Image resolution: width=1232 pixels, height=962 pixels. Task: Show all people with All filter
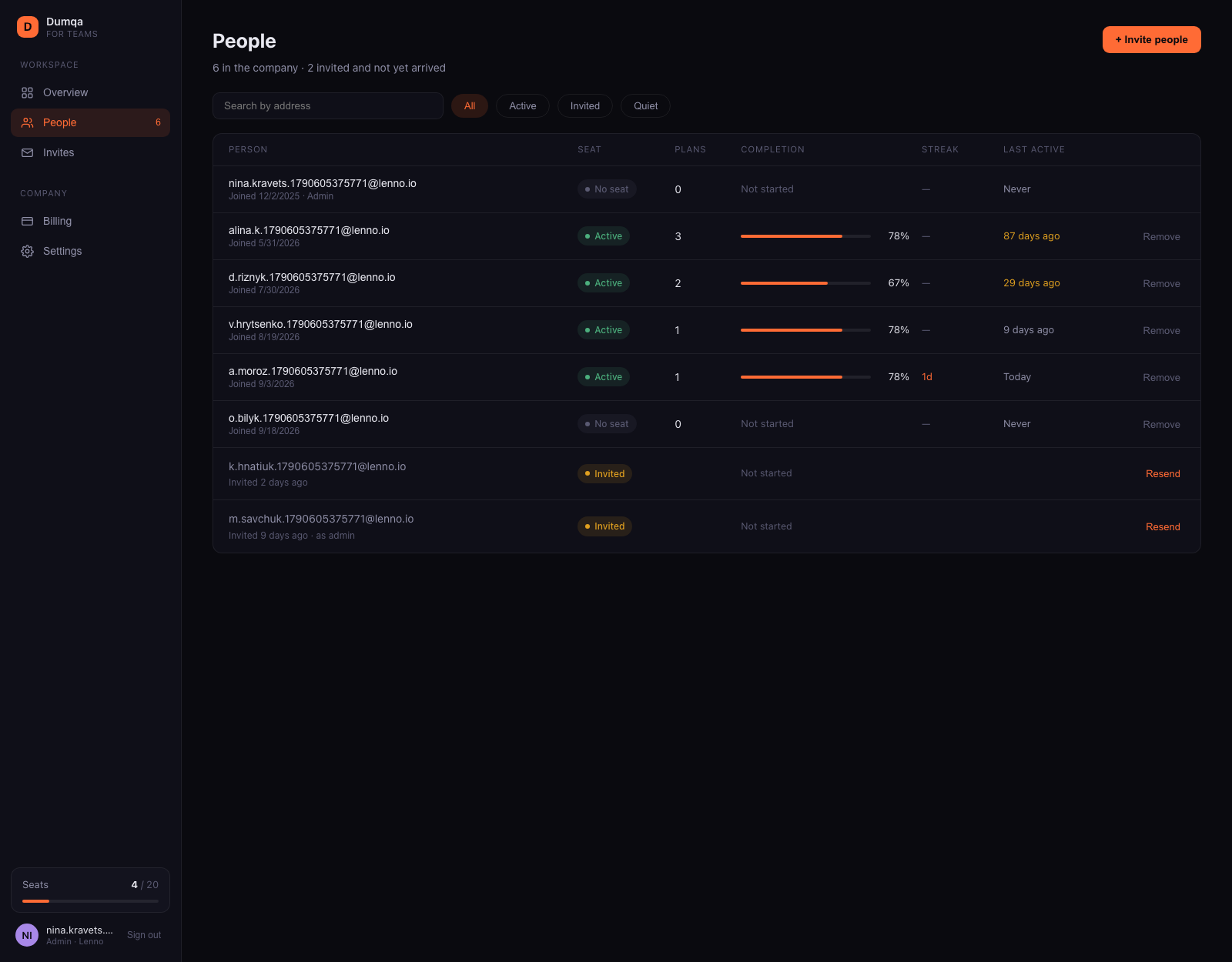click(x=470, y=106)
